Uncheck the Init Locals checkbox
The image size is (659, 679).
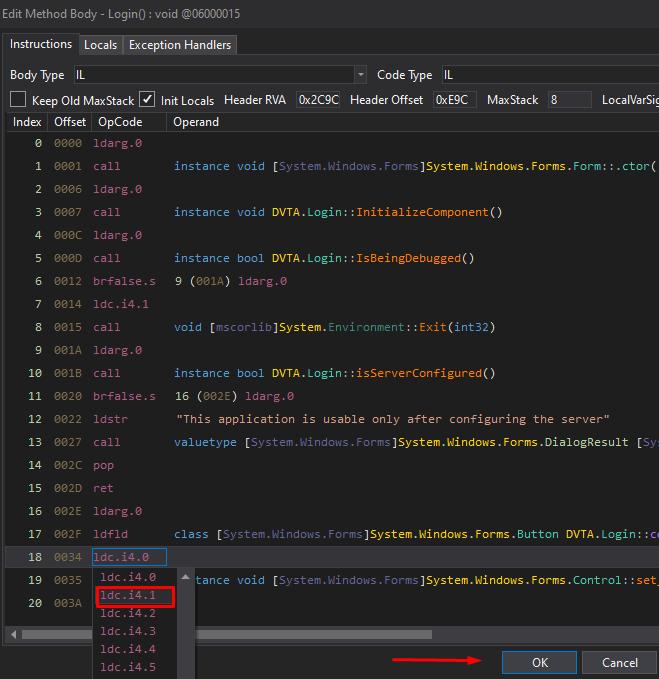147,100
